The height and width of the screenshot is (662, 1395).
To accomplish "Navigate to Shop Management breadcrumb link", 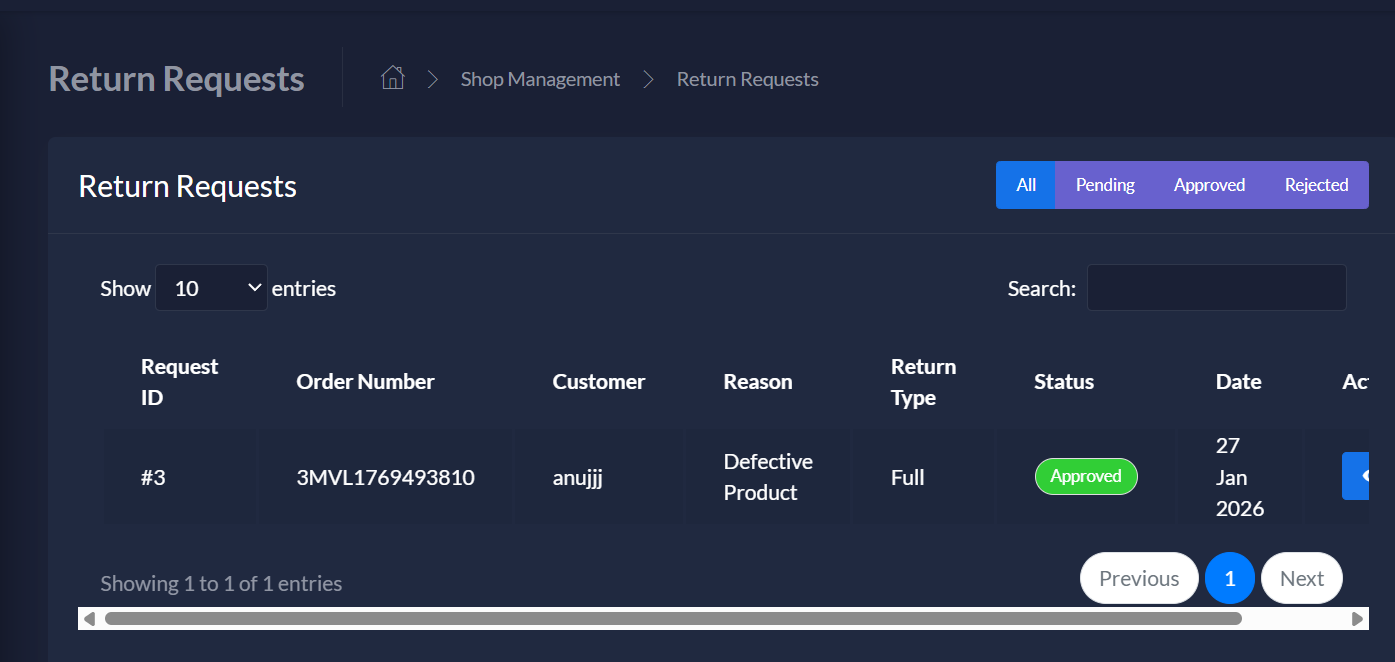I will coord(540,78).
